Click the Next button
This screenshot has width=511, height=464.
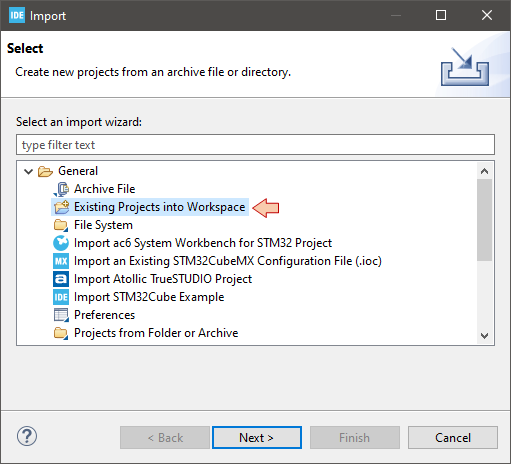tap(257, 438)
